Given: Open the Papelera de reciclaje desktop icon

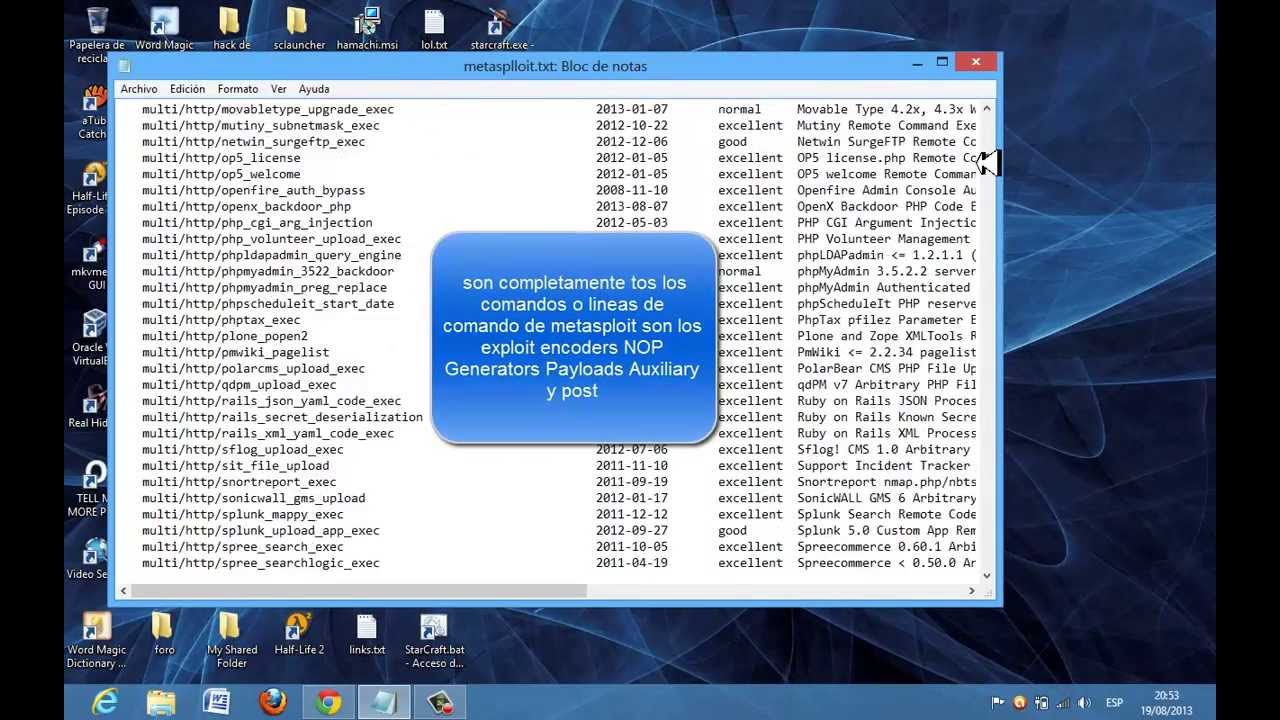Looking at the screenshot, I should coord(96,33).
